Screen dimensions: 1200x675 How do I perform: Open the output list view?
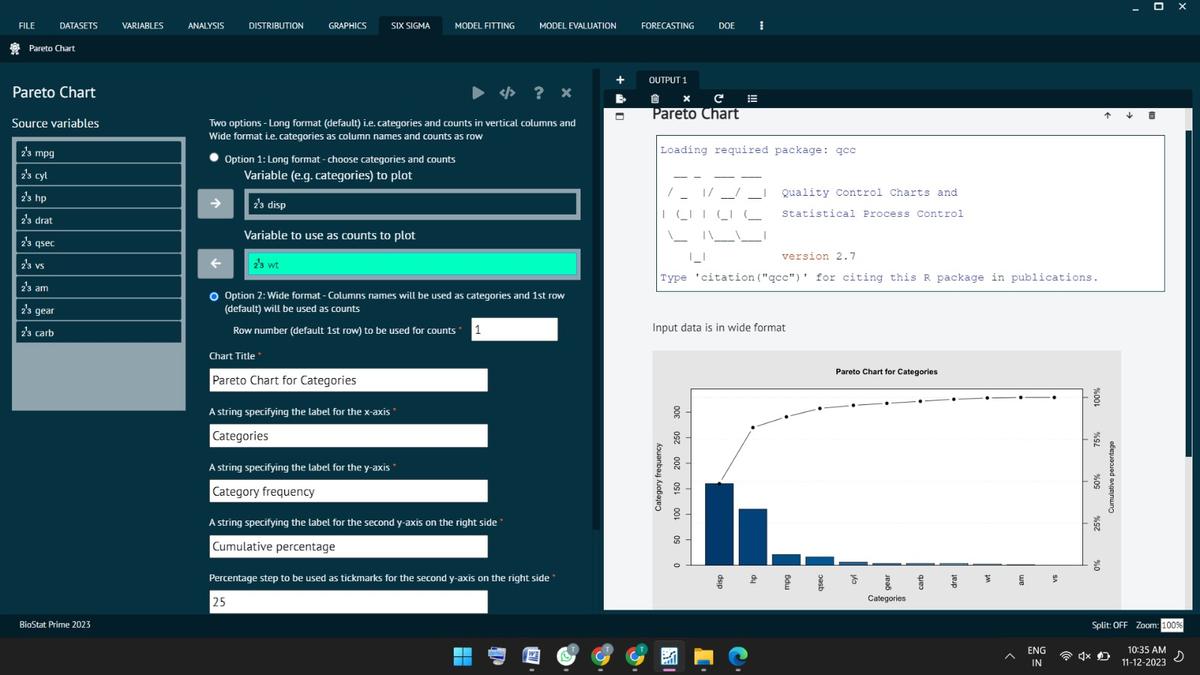pos(753,98)
